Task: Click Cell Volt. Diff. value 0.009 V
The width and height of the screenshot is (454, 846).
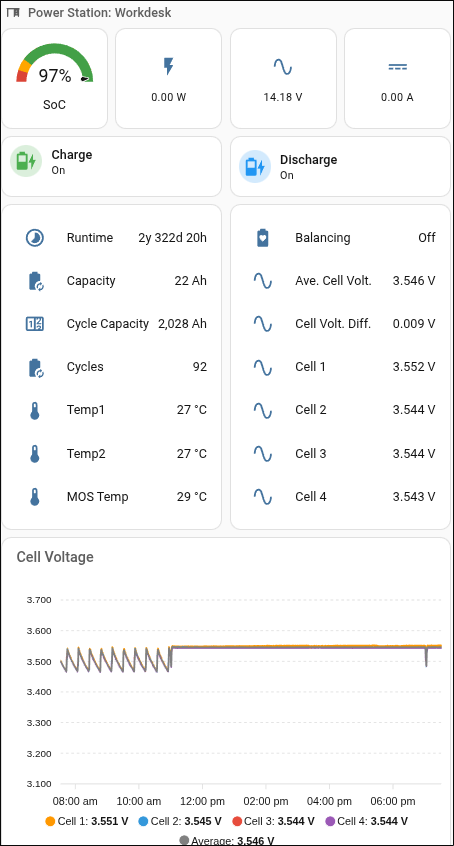Action: tap(414, 324)
